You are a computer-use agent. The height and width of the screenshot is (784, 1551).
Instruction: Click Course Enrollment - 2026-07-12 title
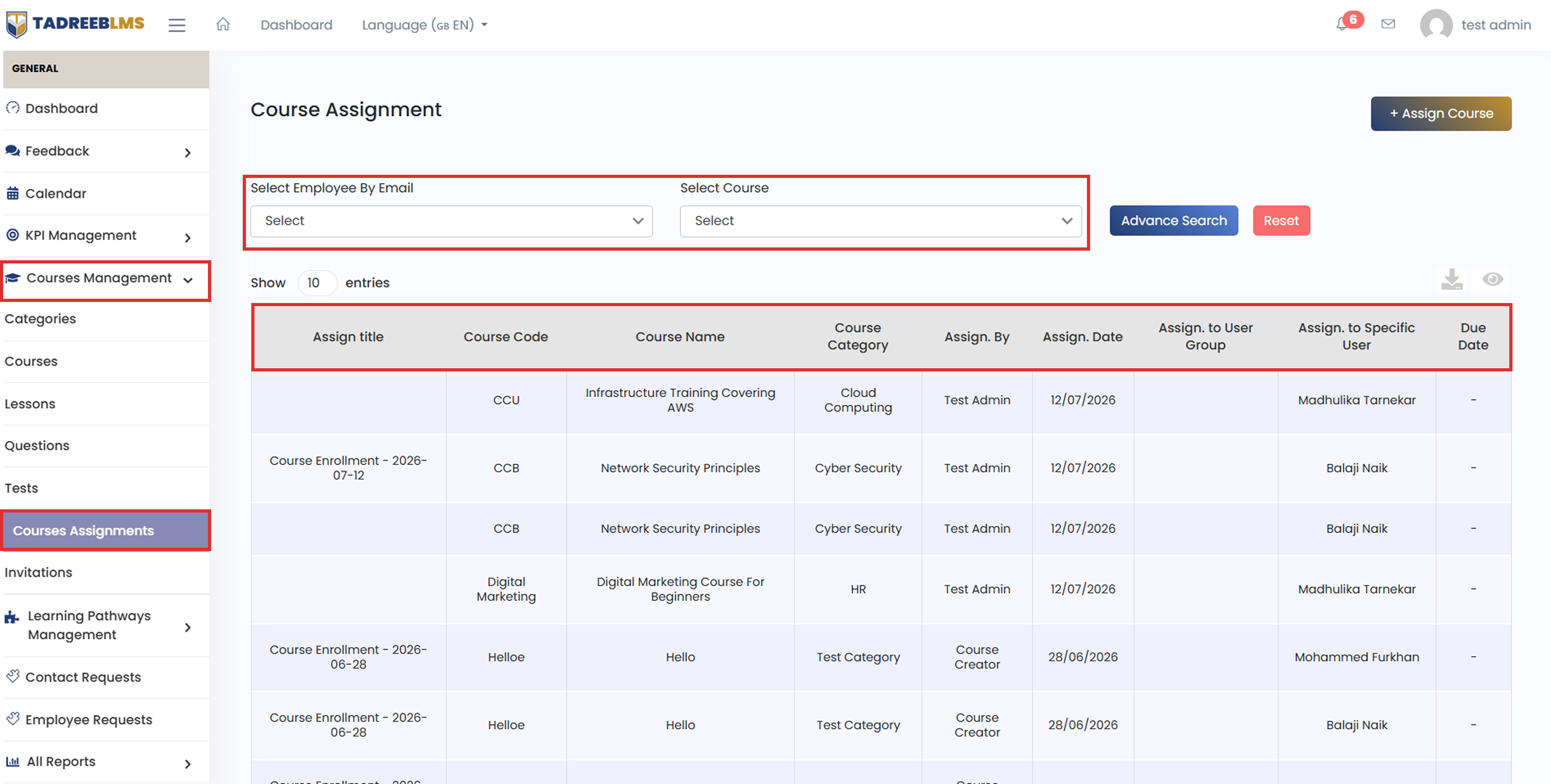click(348, 468)
